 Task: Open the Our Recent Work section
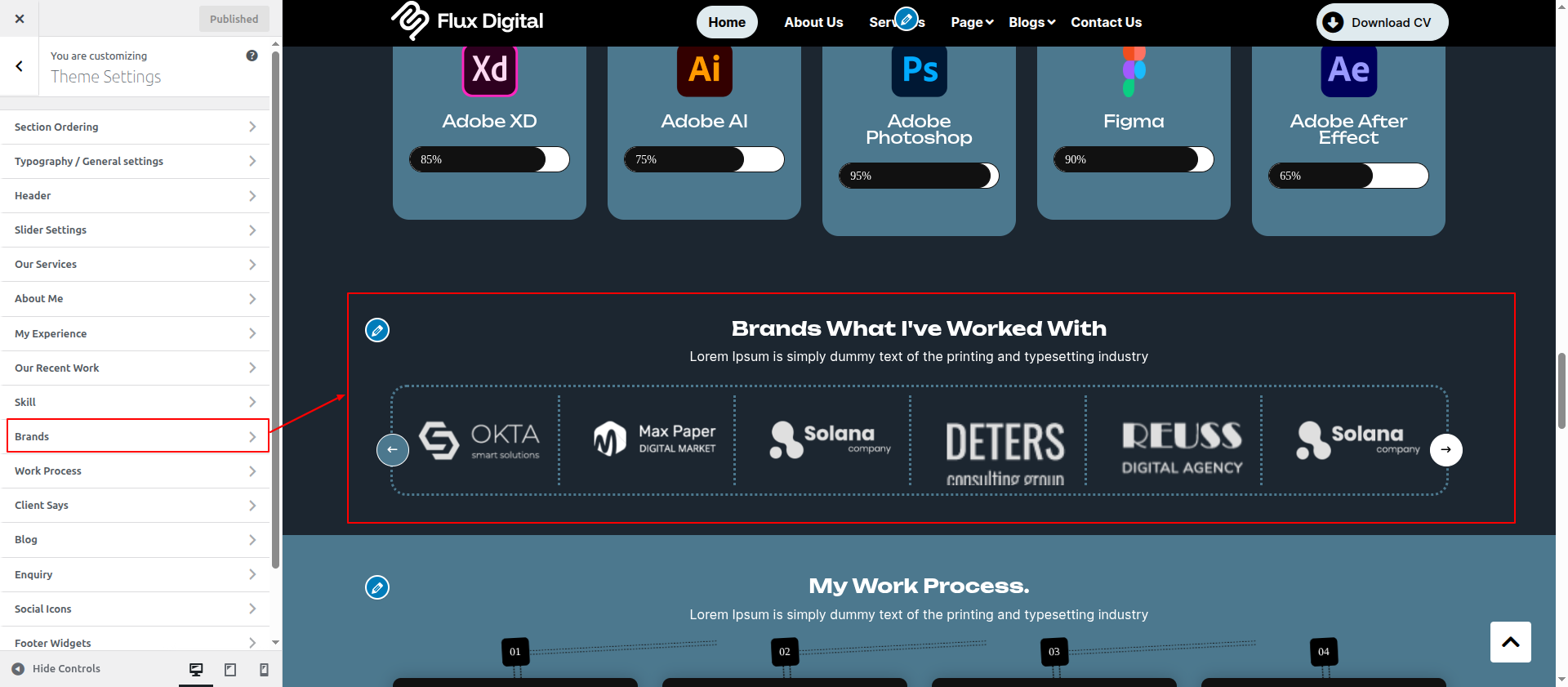click(136, 368)
